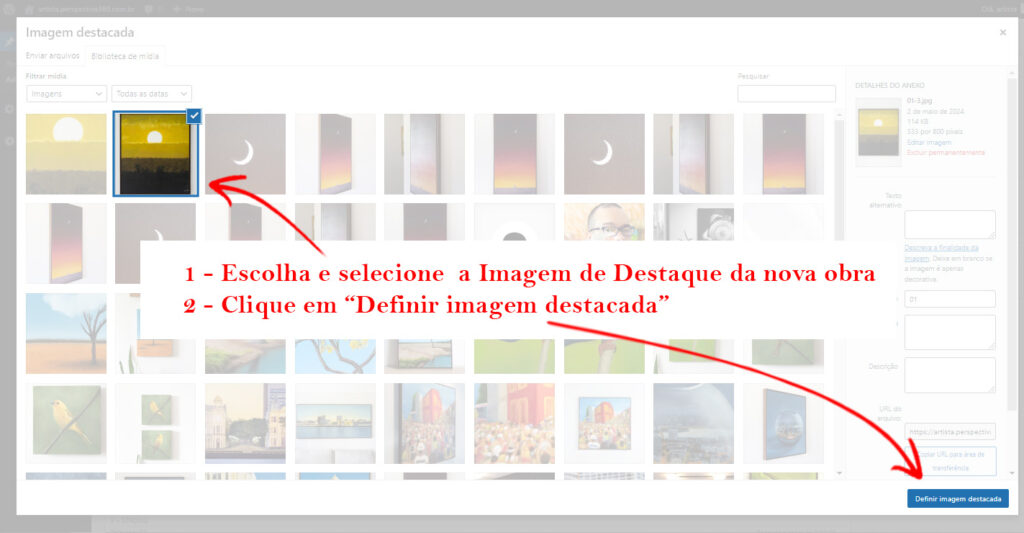Screen dimensions: 1024x533
Task: Select the old city buildings painting thumbnail
Action: 245,423
